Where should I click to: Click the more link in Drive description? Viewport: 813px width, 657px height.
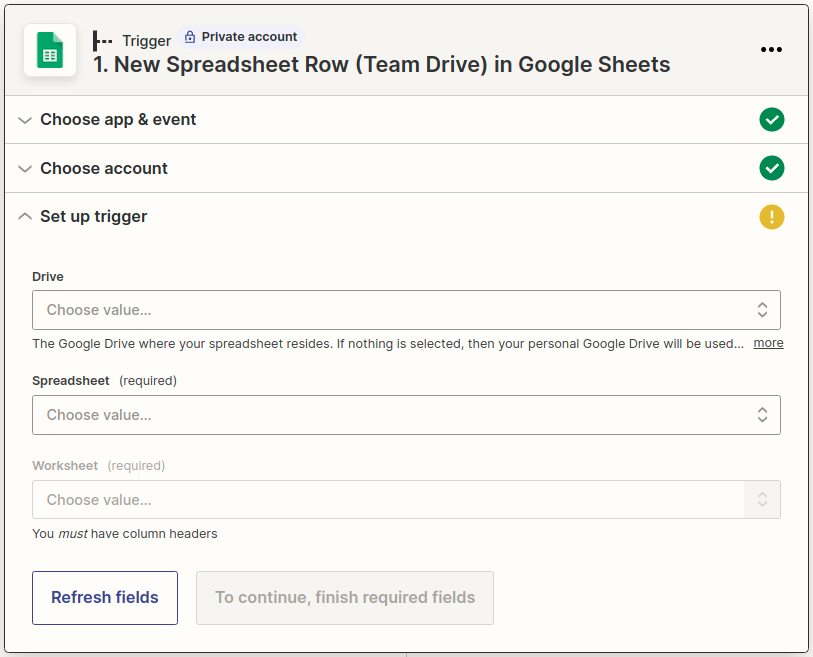point(768,343)
